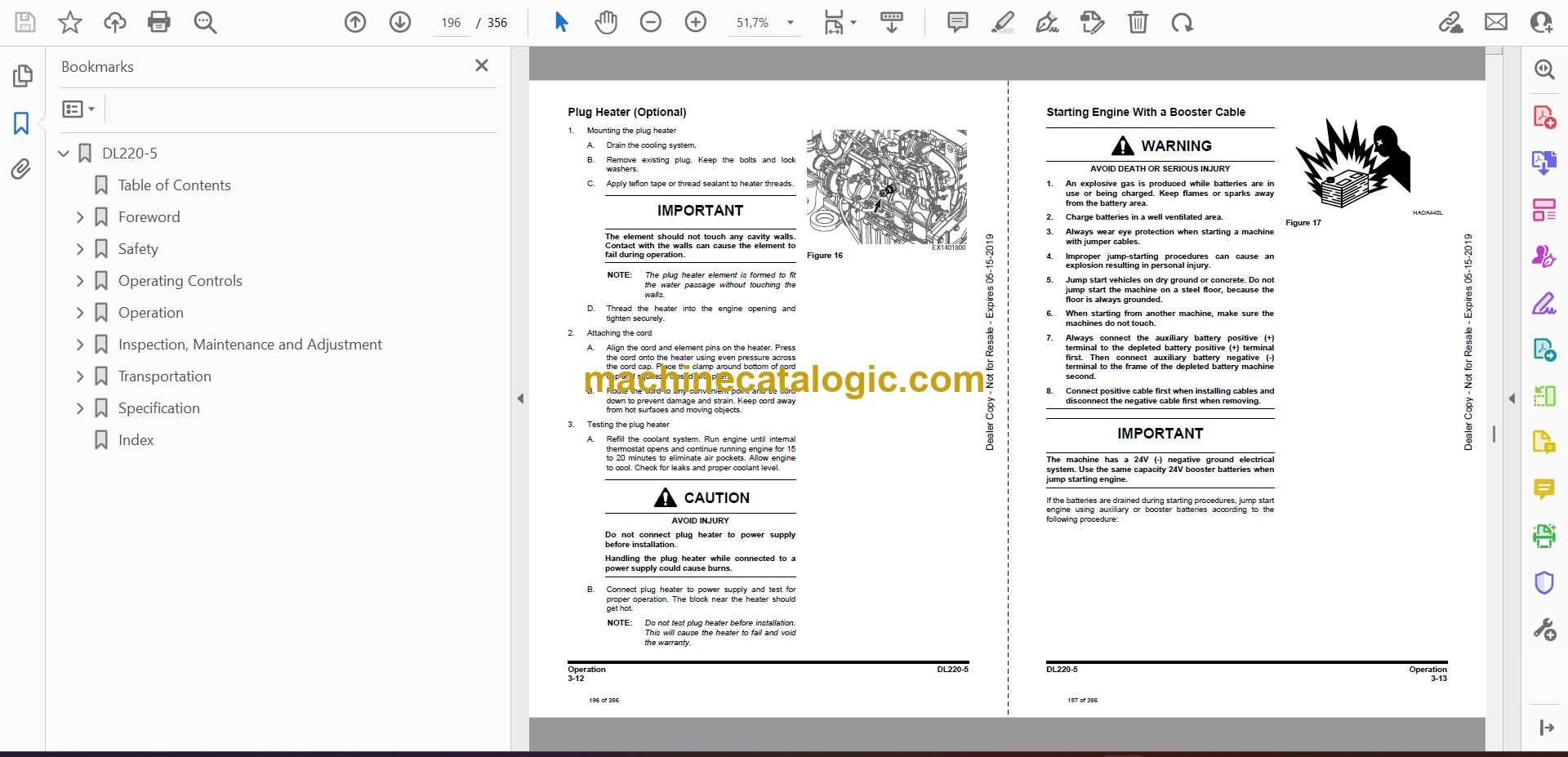Expand the Operating Controls bookmark
The image size is (1568, 757).
[80, 281]
